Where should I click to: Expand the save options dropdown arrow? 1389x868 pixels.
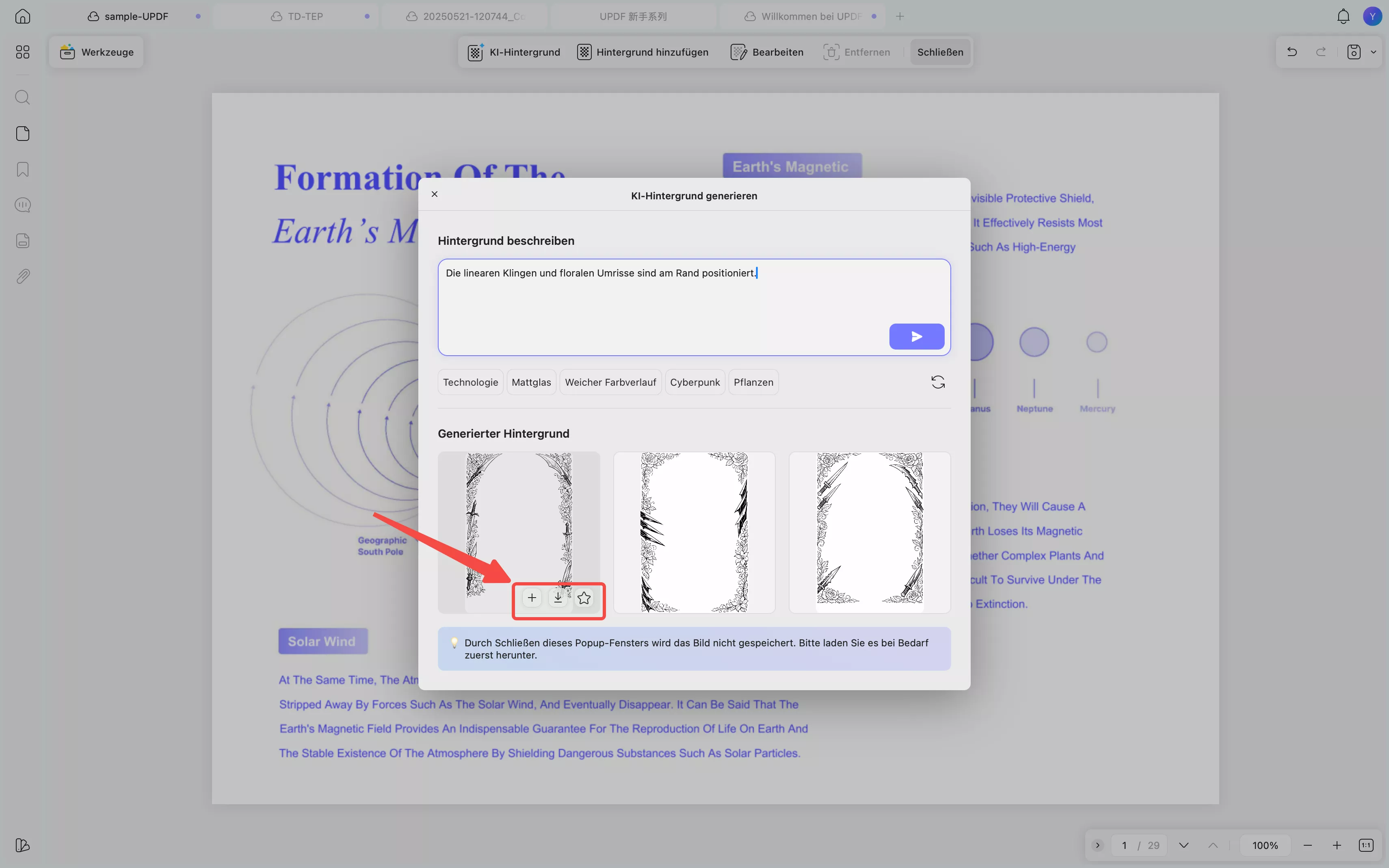1374,52
